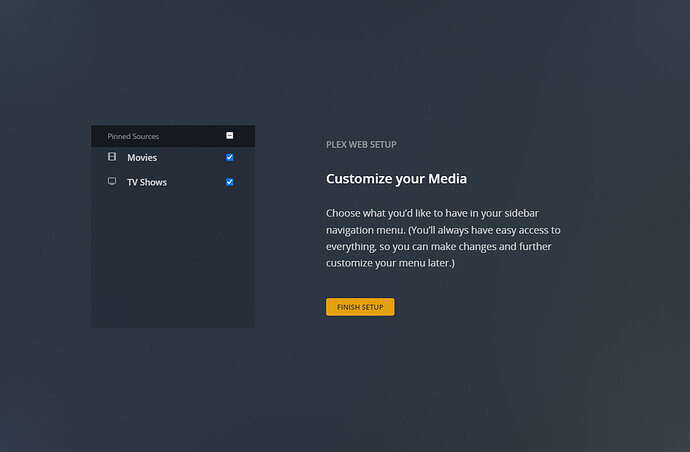
Task: Click the TV Shows monitor icon
Action: tap(112, 181)
